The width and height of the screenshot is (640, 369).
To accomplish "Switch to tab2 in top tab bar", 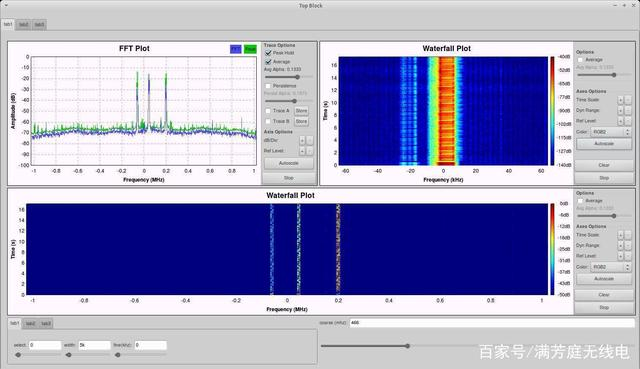I will [24, 24].
